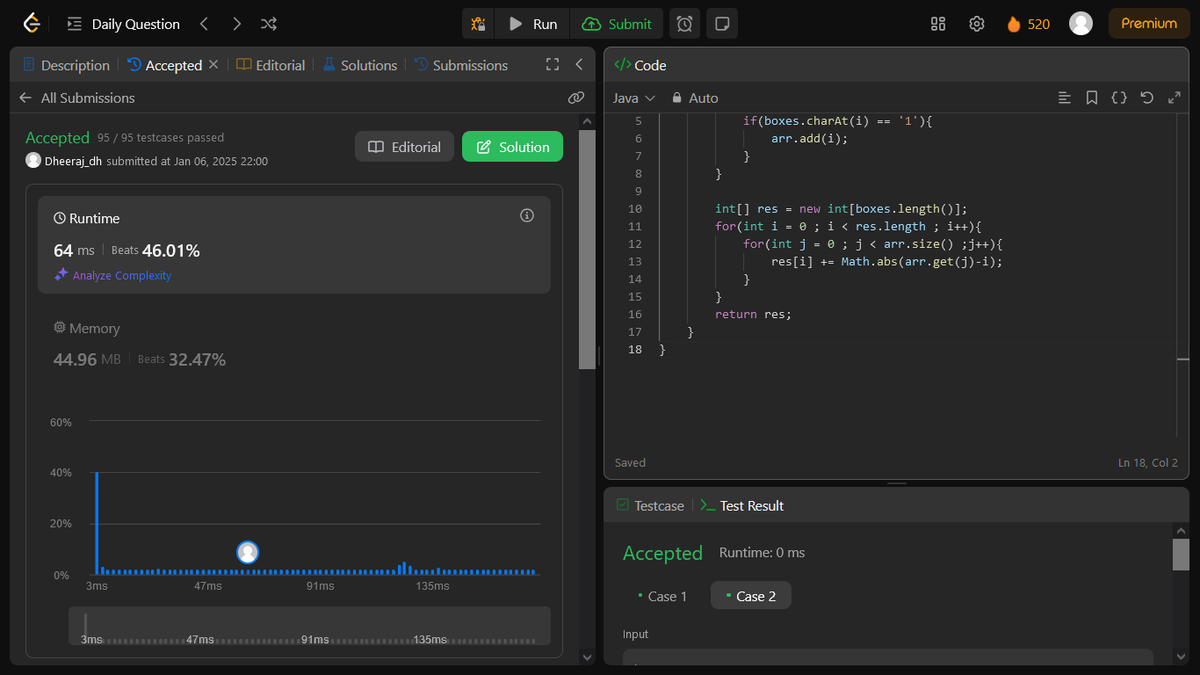
Task: Click the line 'return res;' in the code
Action: (753, 314)
